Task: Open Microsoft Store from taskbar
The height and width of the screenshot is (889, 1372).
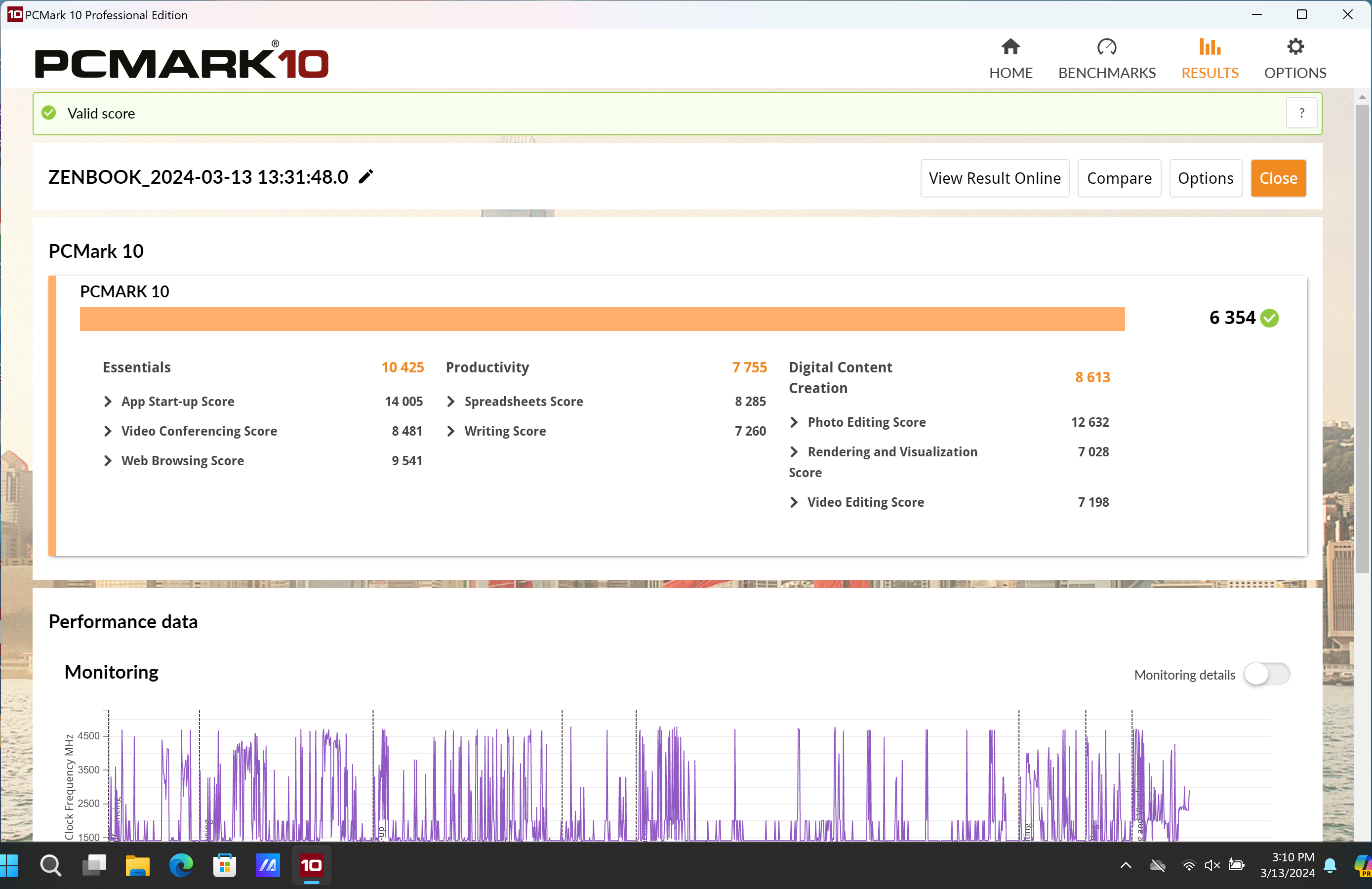Action: [225, 865]
